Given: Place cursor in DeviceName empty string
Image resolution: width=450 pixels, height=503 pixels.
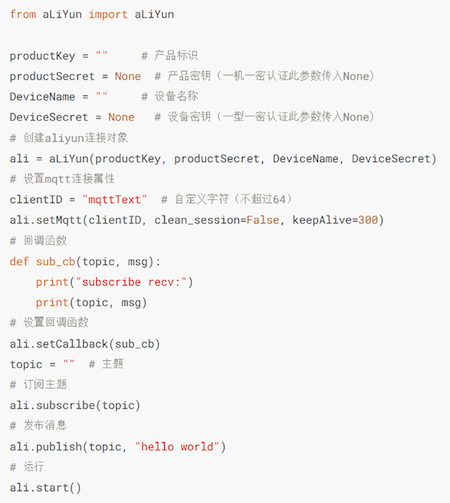Looking at the screenshot, I should coord(102,95).
